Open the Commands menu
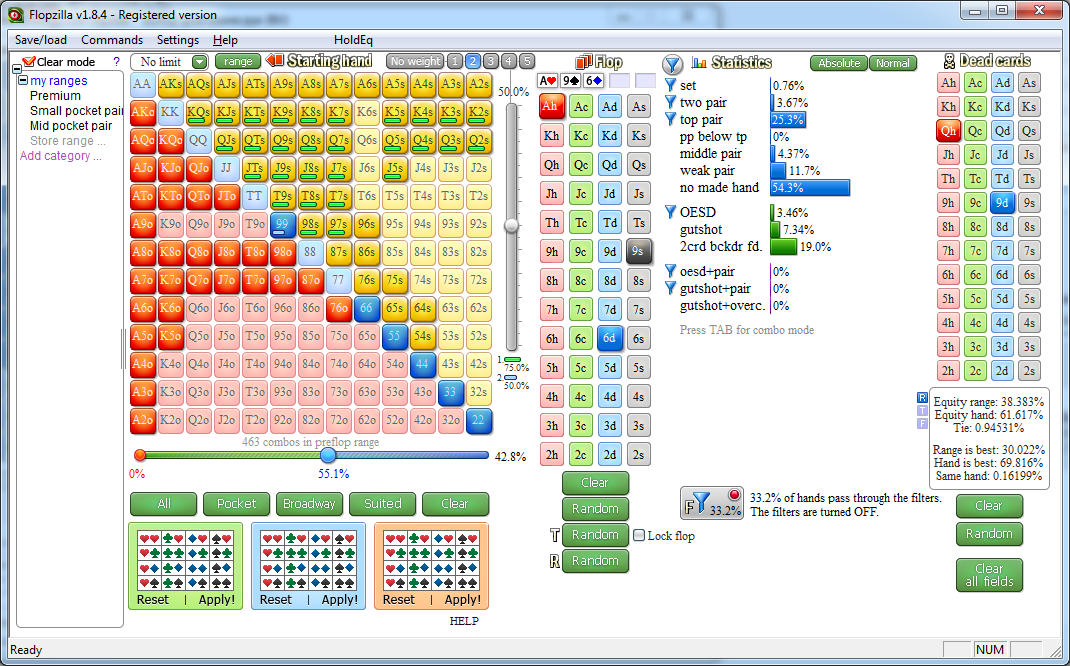The width and height of the screenshot is (1070, 666). point(112,40)
